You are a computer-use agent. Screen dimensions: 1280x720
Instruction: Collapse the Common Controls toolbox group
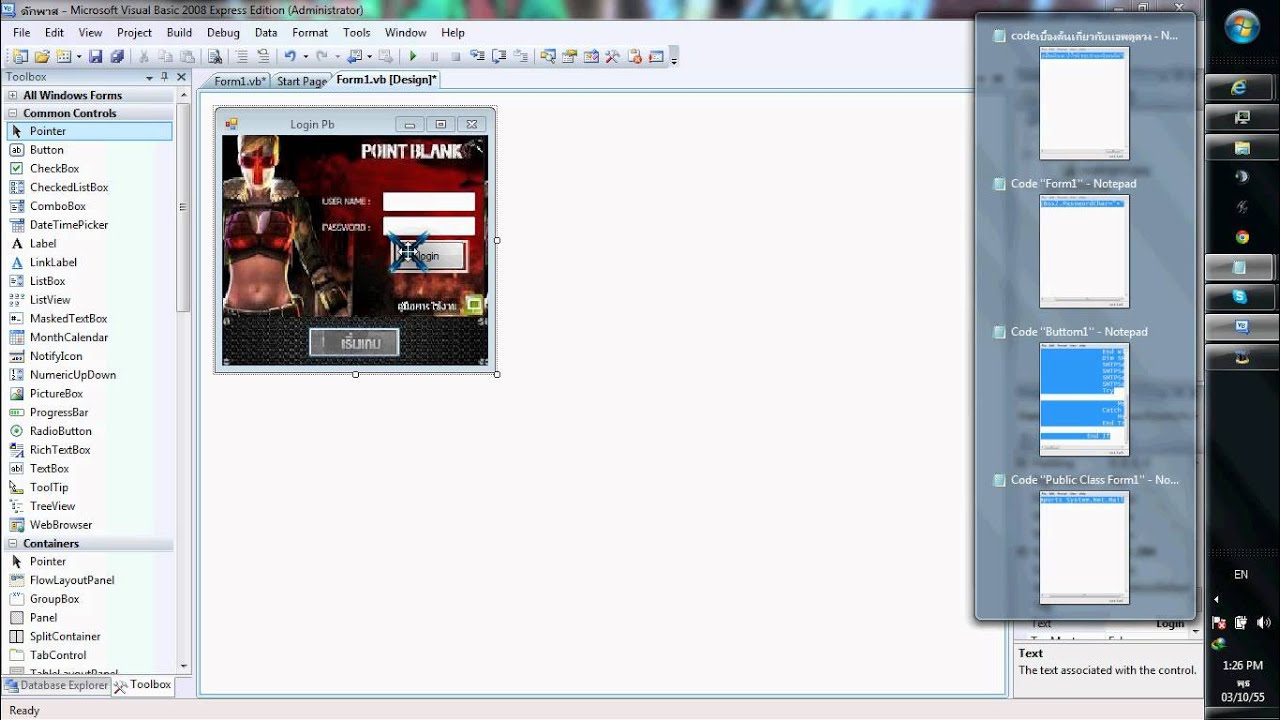click(x=13, y=114)
